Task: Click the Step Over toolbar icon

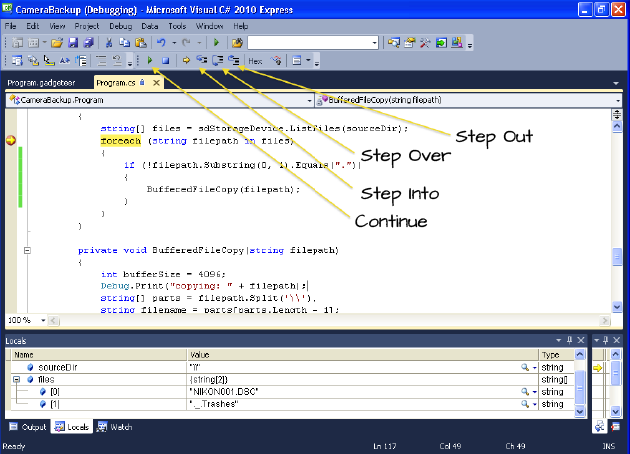Action: coord(218,61)
